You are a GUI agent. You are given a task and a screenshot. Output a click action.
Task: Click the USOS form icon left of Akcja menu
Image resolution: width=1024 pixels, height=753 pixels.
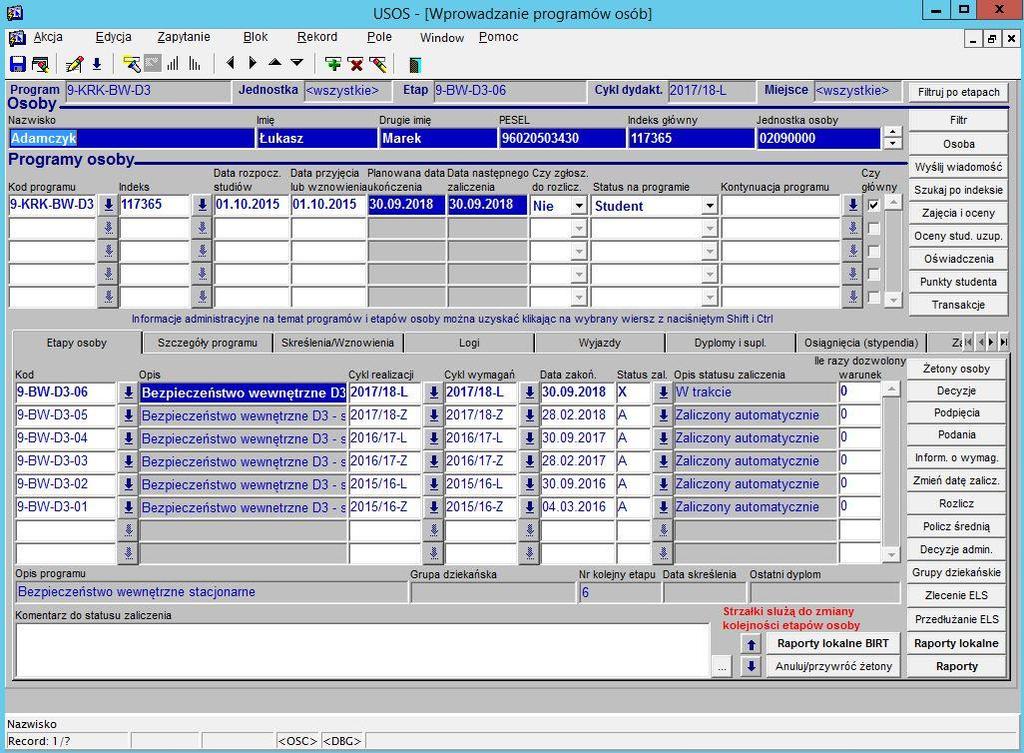(x=17, y=38)
